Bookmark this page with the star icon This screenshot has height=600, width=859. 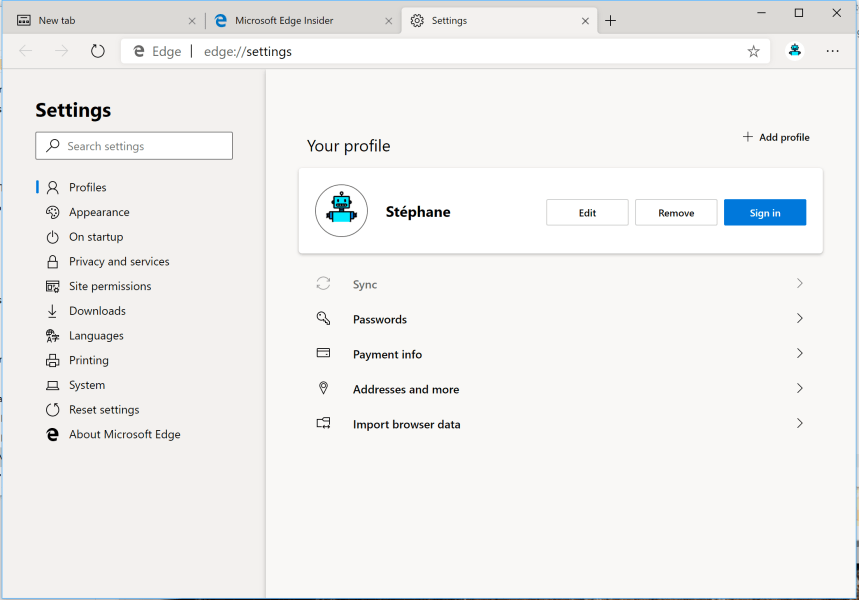click(x=753, y=51)
